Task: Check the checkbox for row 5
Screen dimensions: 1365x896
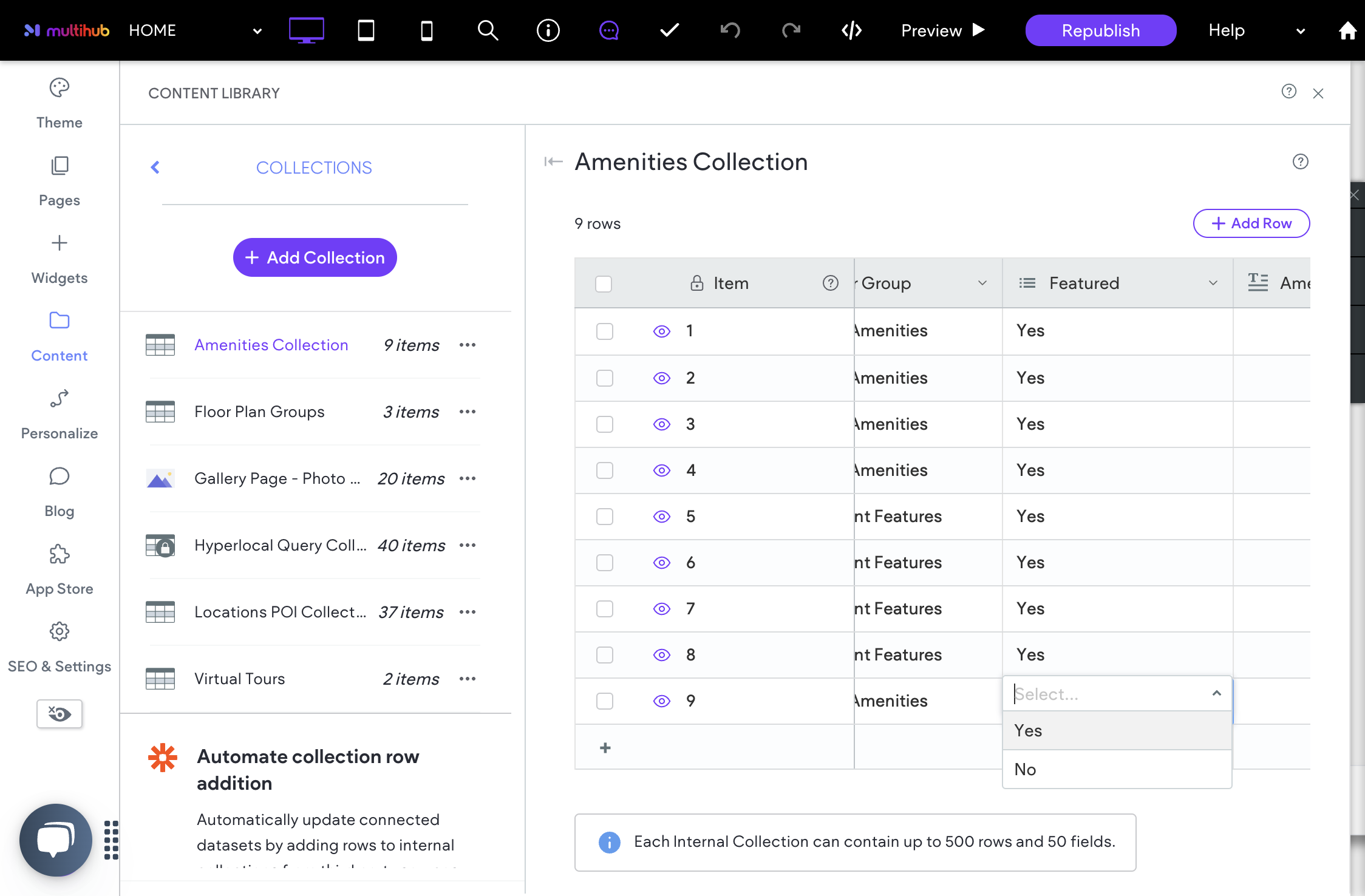Action: tap(605, 517)
